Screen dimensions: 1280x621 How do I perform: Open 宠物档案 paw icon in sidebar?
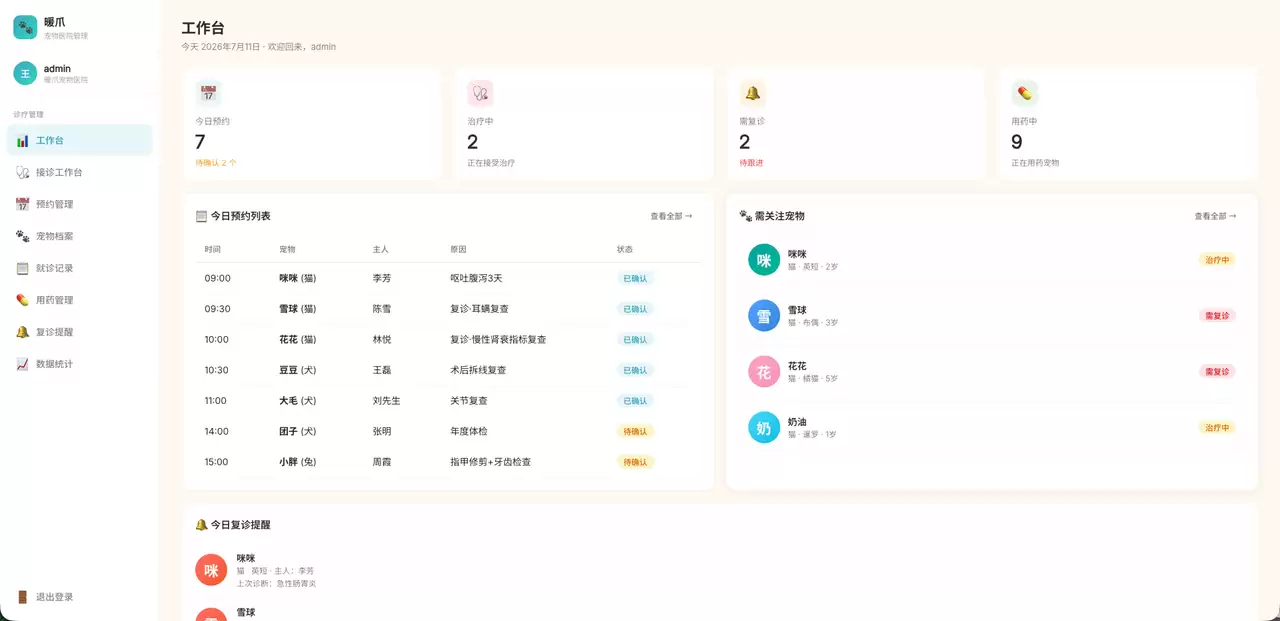point(22,236)
